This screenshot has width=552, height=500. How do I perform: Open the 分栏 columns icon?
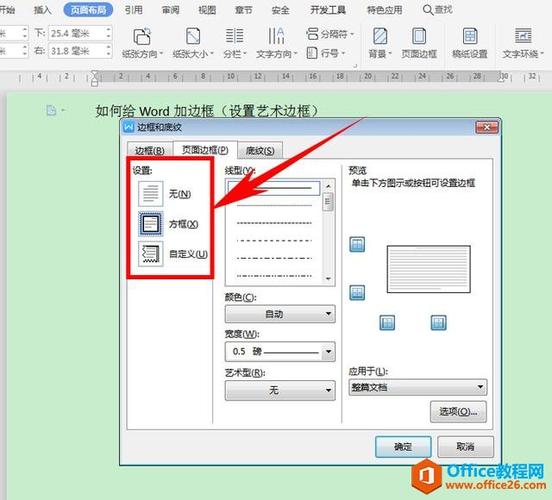(234, 43)
